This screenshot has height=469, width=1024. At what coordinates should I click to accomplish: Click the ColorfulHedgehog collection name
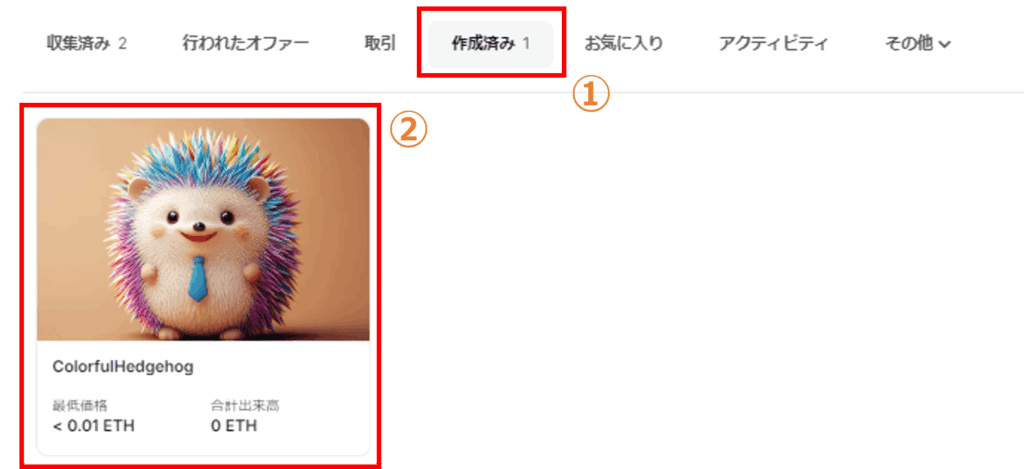(x=123, y=367)
